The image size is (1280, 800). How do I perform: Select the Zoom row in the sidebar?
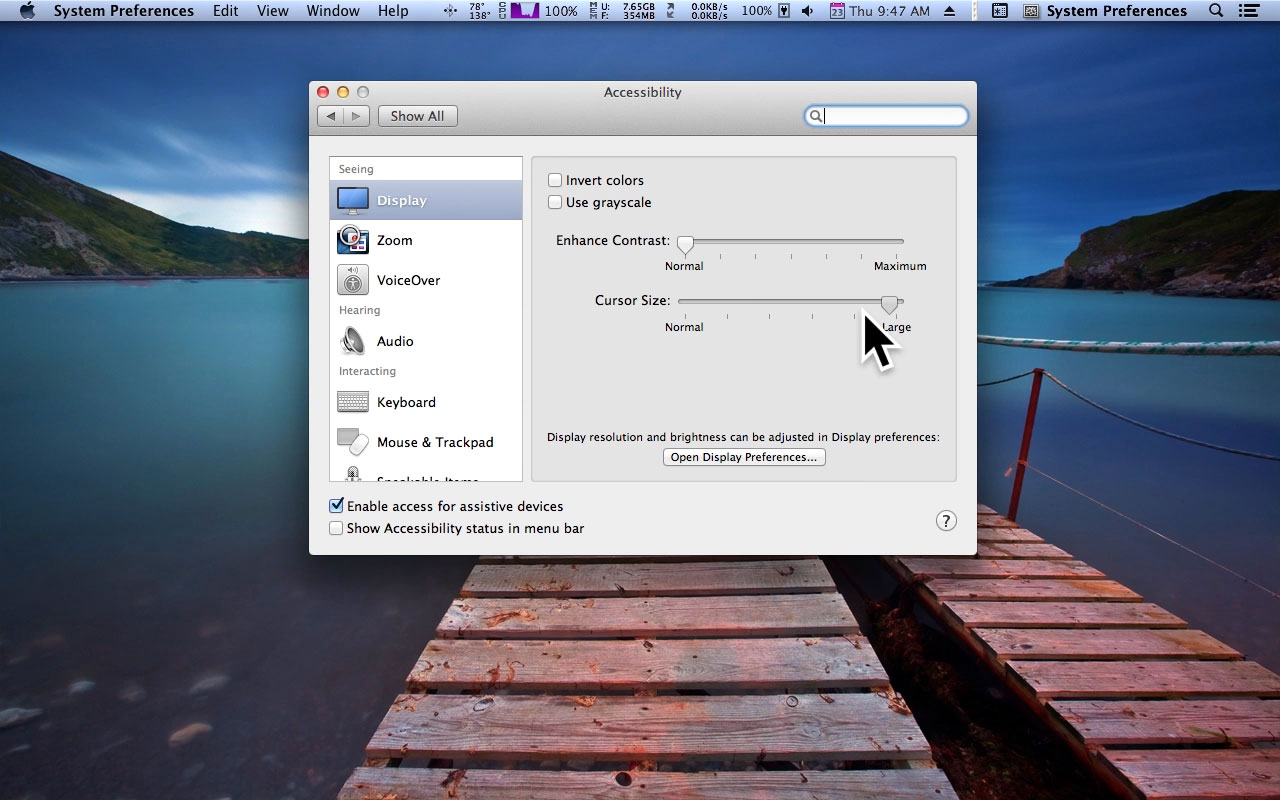pos(426,240)
